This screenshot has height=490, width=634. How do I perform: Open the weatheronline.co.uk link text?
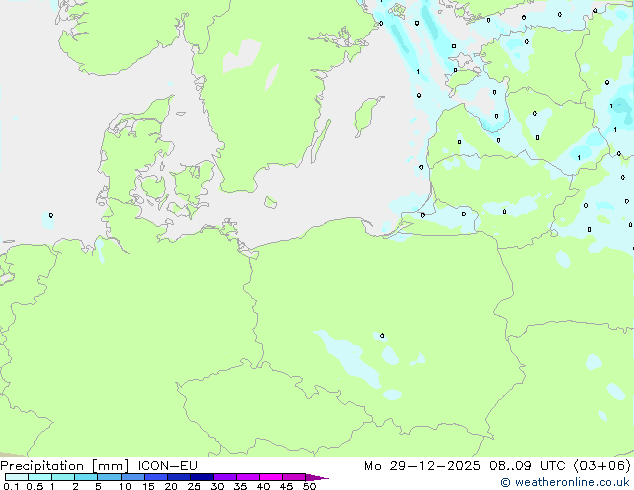572,482
